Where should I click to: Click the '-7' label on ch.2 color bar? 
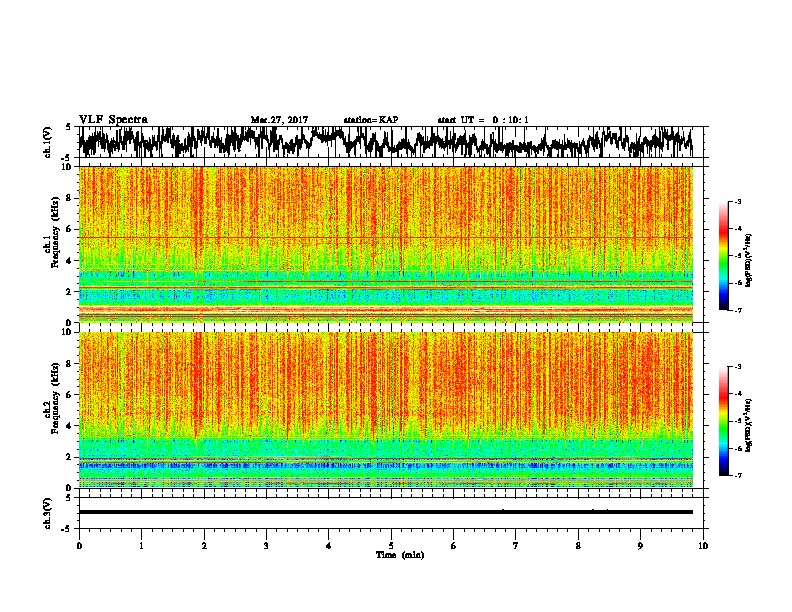[x=737, y=476]
